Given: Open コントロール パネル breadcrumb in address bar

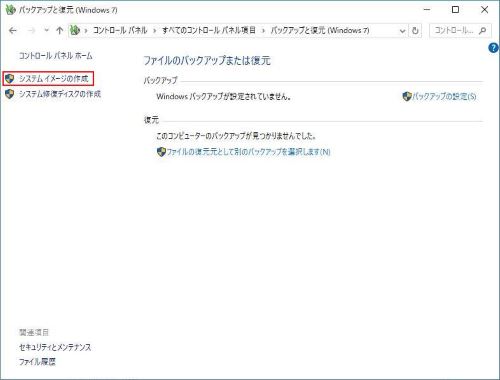Looking at the screenshot, I should click(120, 30).
